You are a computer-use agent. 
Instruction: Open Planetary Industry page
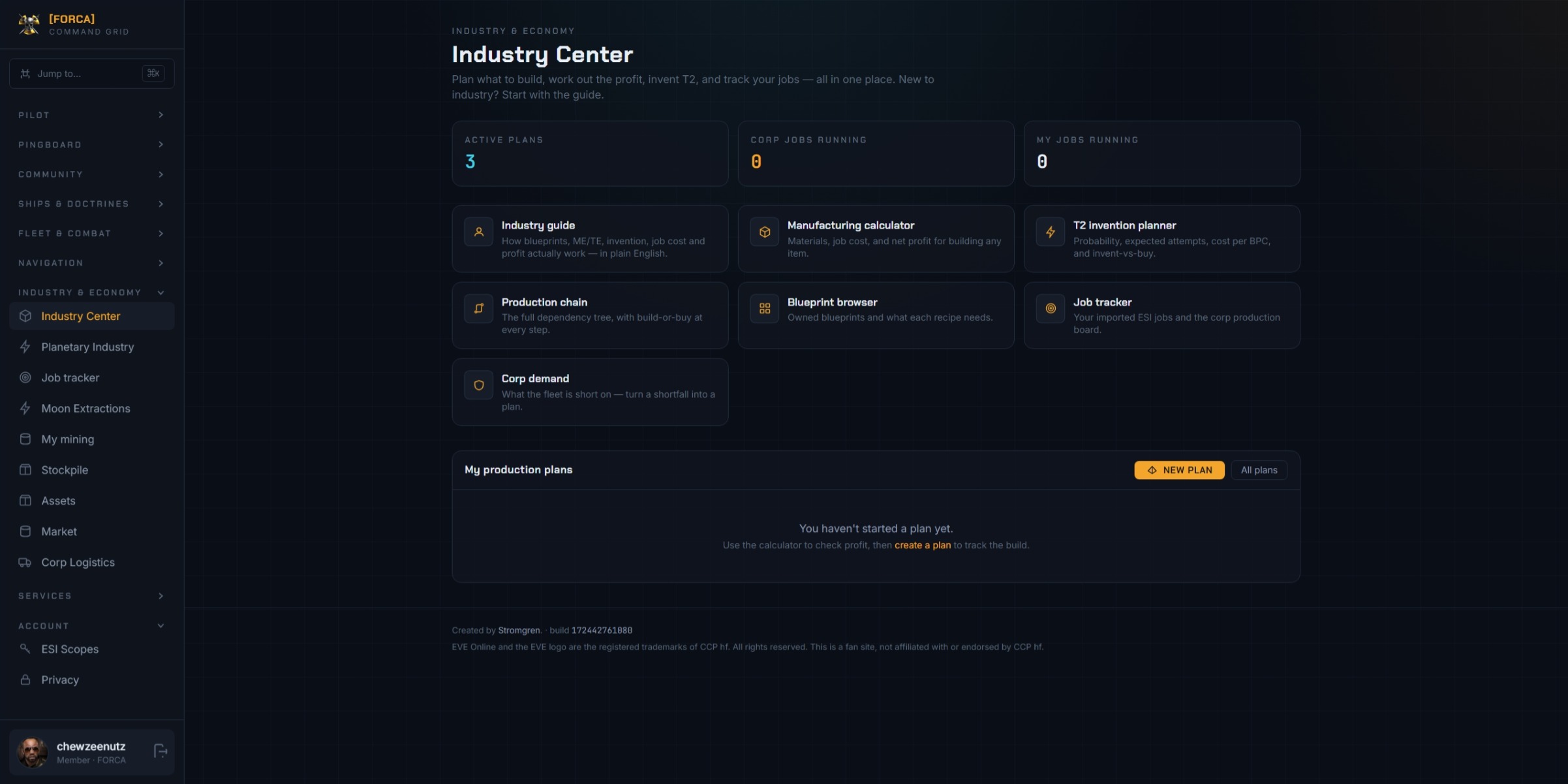(91, 347)
